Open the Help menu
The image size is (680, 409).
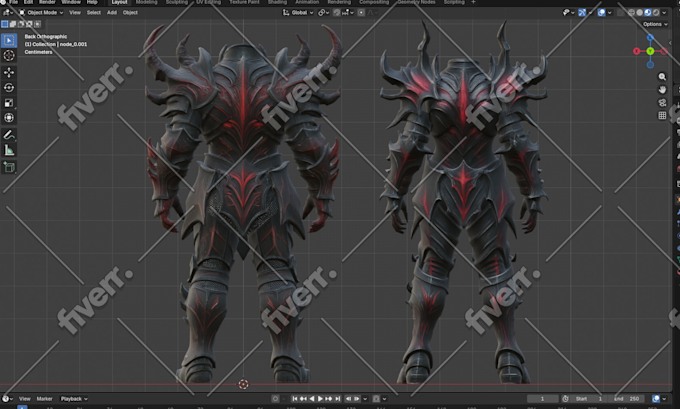pyautogui.click(x=92, y=2)
